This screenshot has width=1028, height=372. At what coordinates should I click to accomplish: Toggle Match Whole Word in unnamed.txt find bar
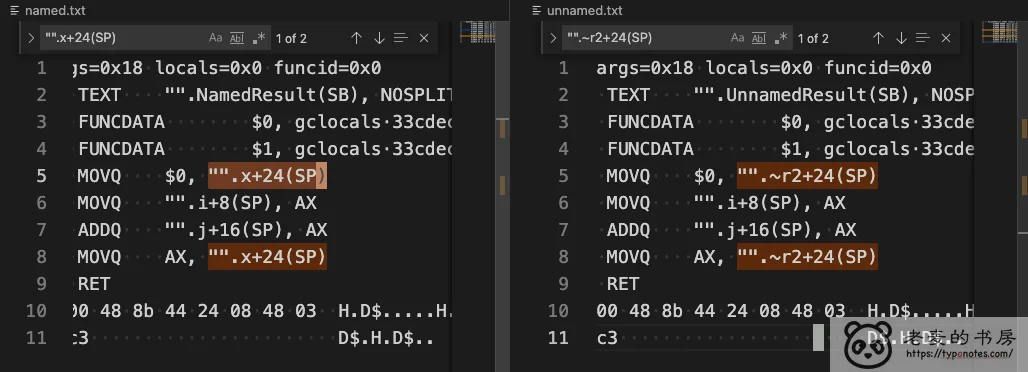[x=759, y=38]
